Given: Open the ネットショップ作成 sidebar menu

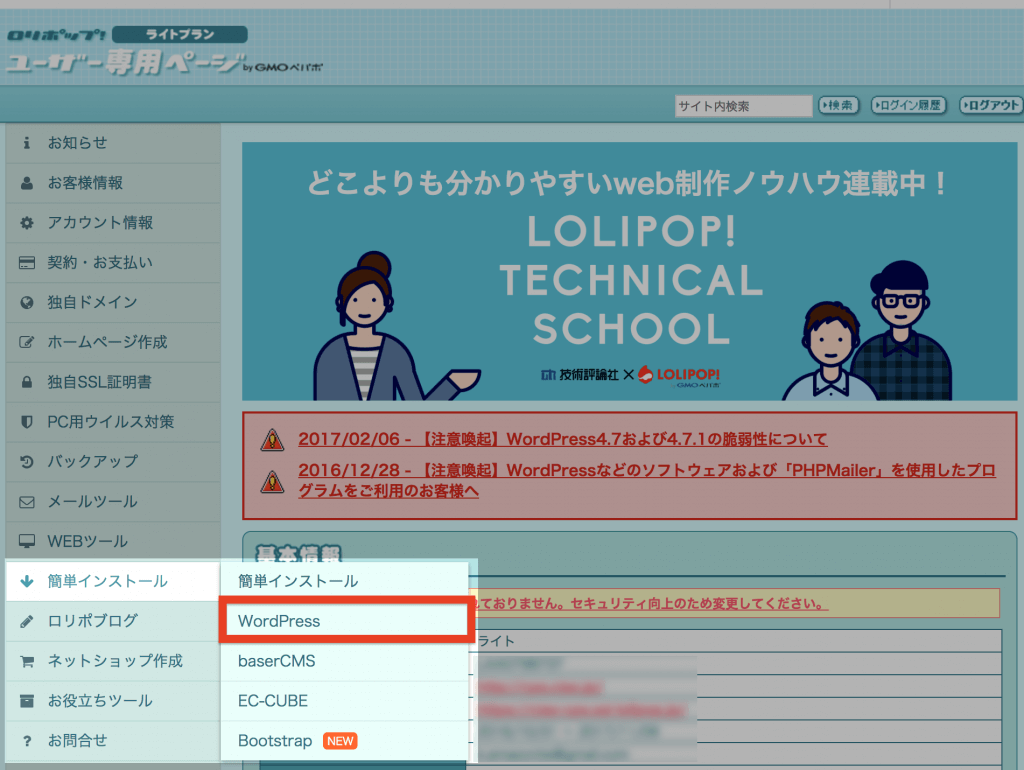Looking at the screenshot, I should [113, 661].
